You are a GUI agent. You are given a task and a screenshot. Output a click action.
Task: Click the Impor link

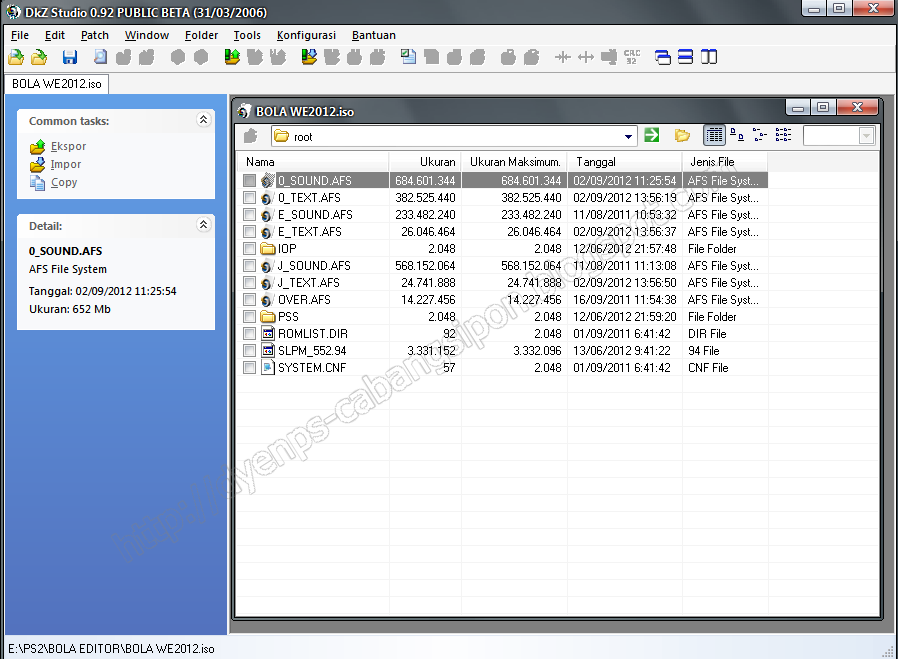(x=65, y=164)
